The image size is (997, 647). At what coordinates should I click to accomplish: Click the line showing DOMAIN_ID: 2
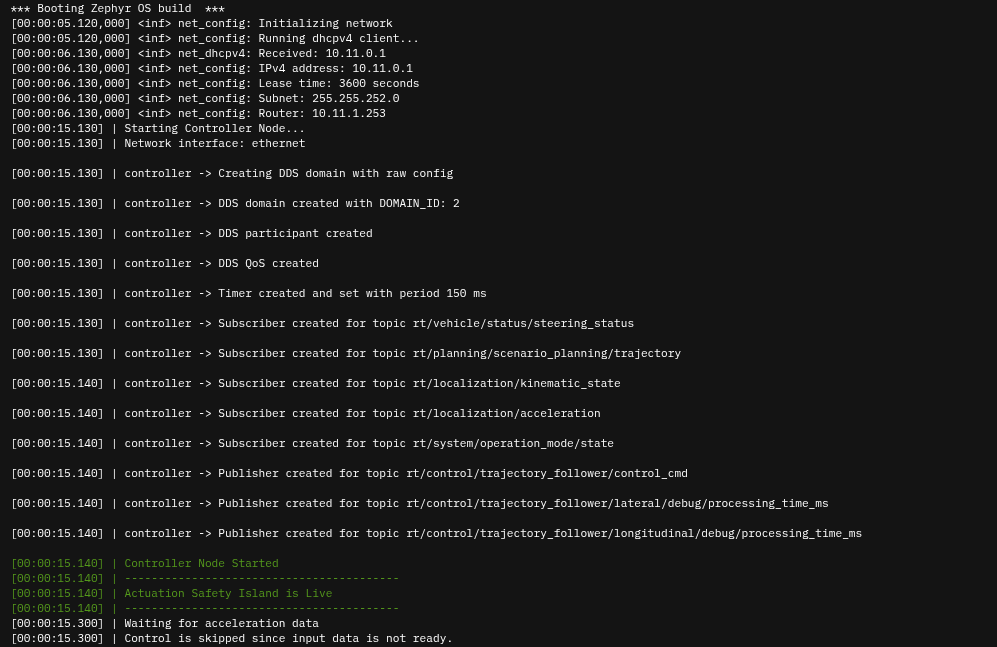tap(235, 203)
